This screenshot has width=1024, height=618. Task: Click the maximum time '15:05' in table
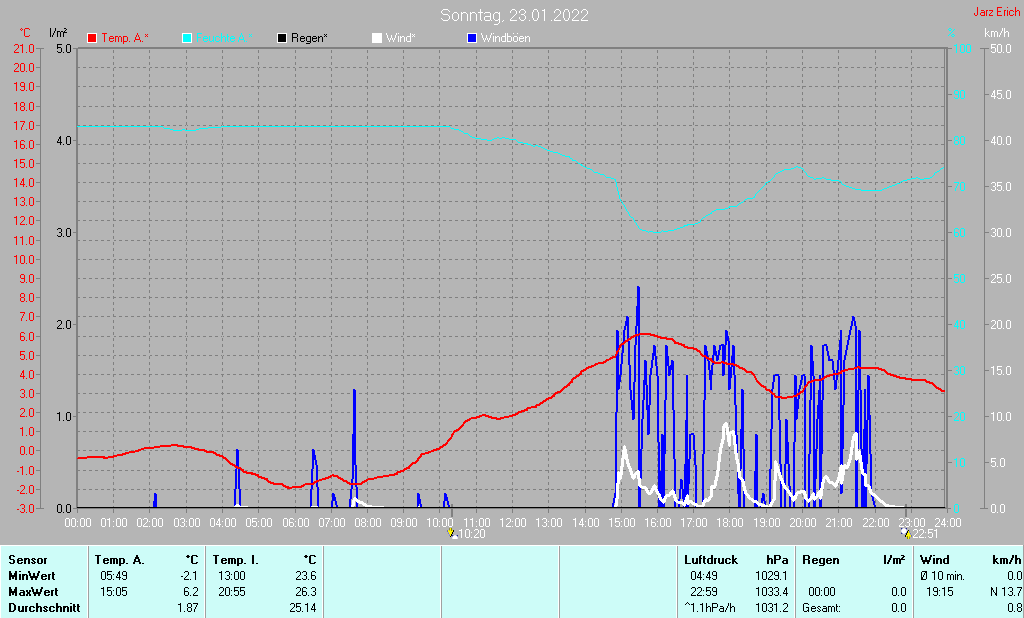pyautogui.click(x=114, y=592)
